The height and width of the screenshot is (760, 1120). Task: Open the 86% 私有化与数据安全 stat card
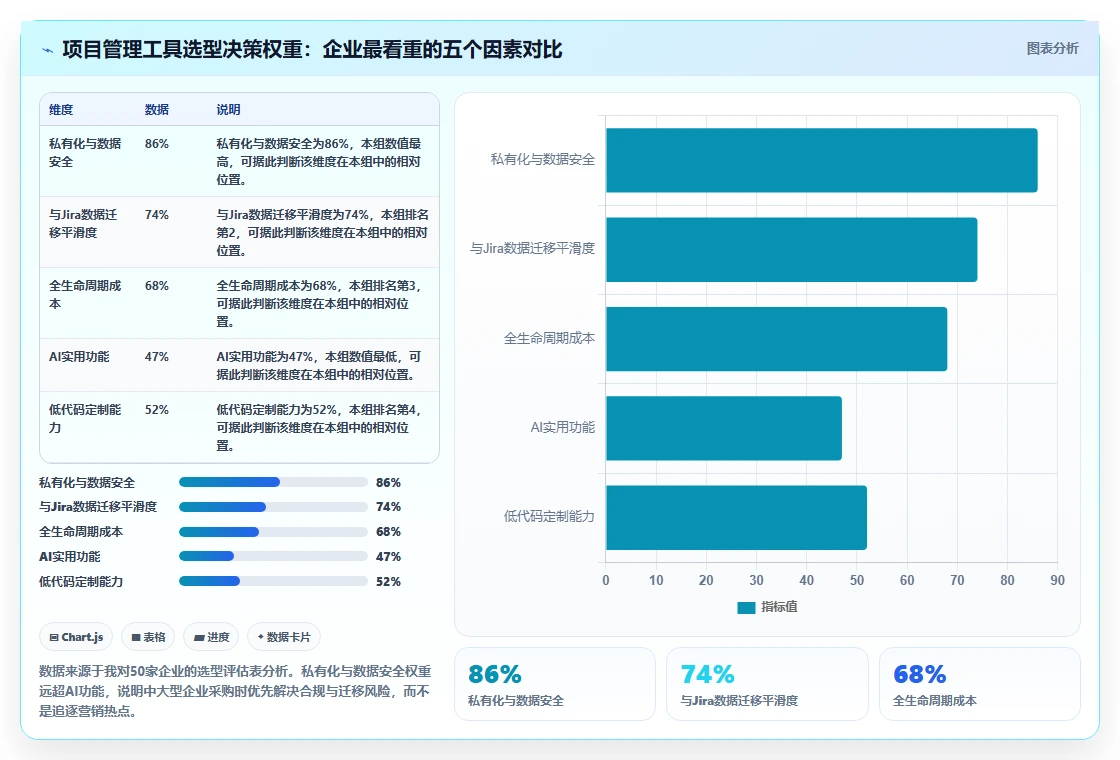(x=555, y=684)
